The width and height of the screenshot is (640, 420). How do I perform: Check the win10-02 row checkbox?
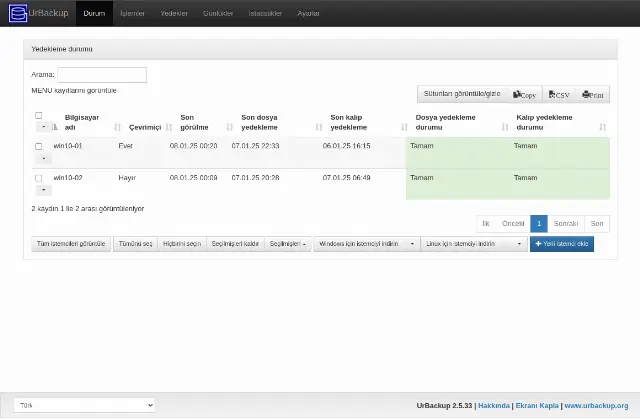(x=39, y=178)
